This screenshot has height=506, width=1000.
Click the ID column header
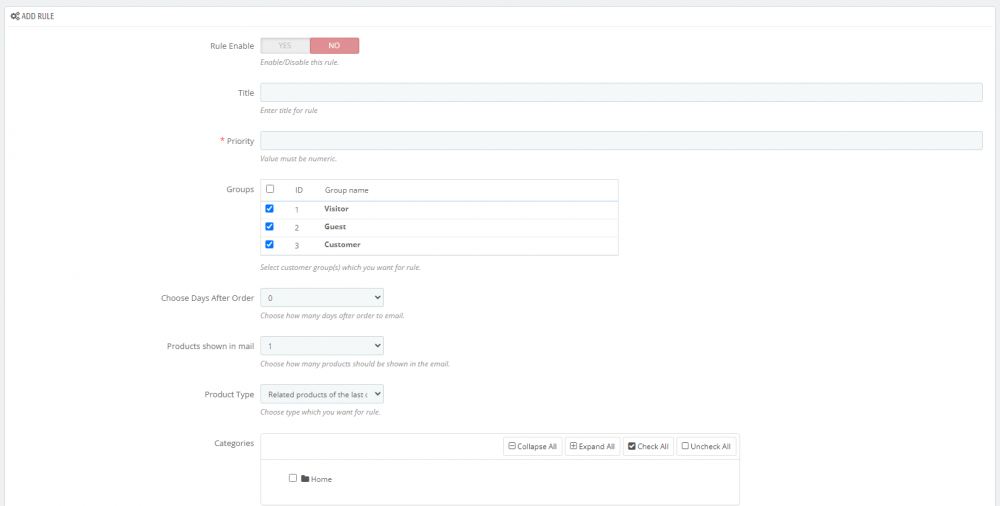pyautogui.click(x=298, y=190)
